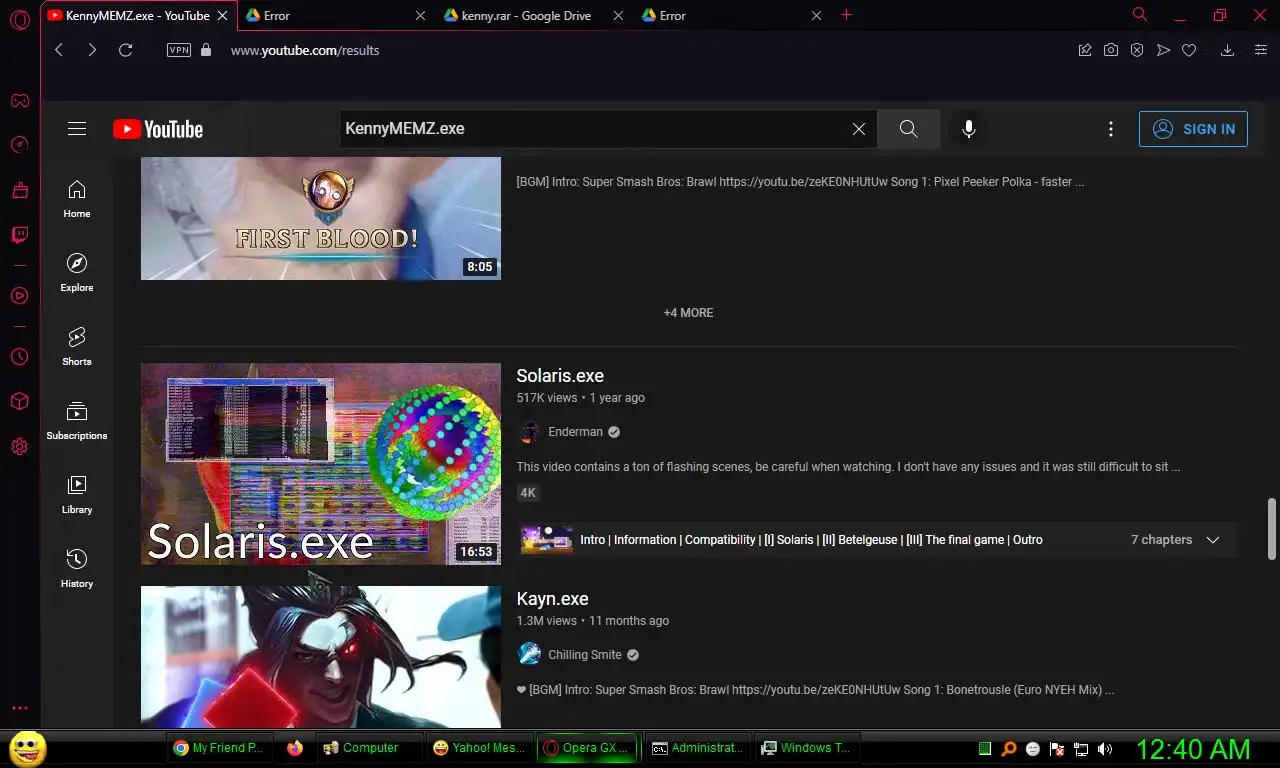Toggle the ad blocker shield icon
This screenshot has height=768, width=1280.
click(x=1137, y=50)
